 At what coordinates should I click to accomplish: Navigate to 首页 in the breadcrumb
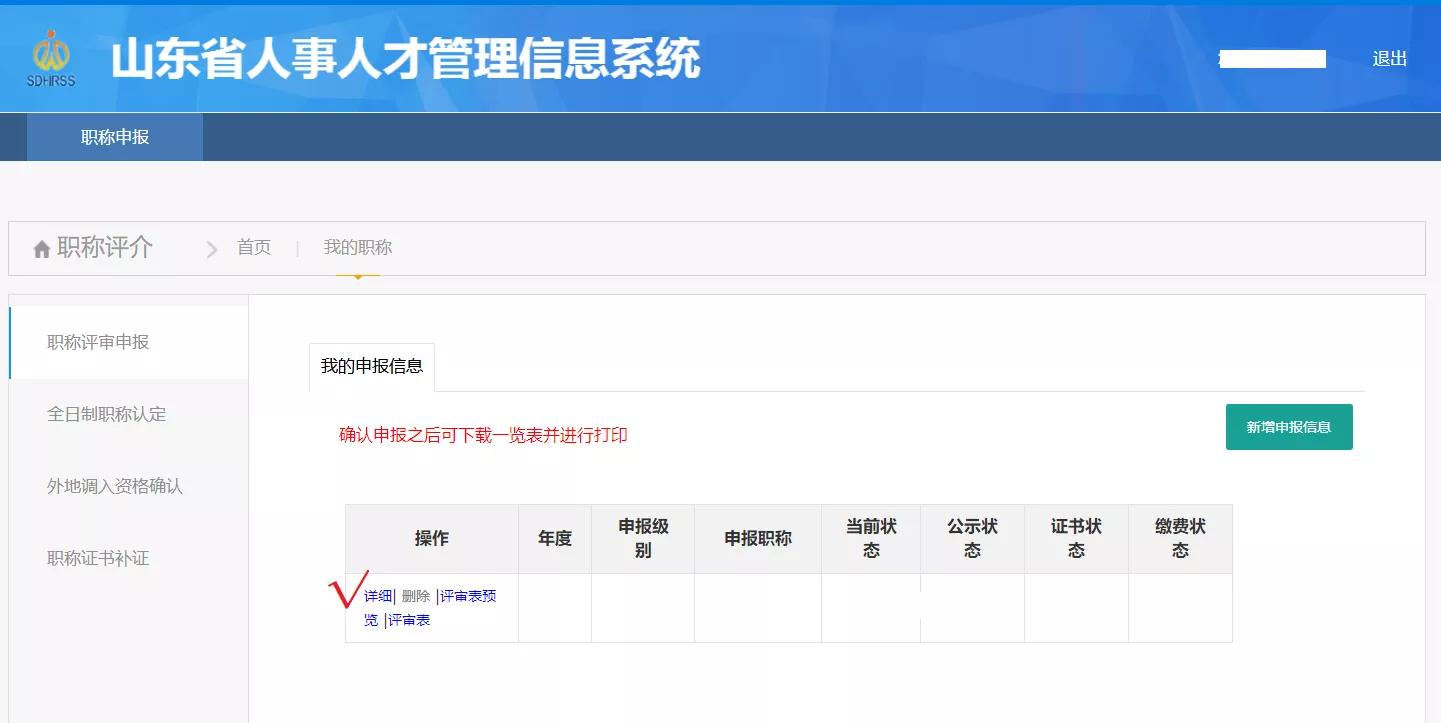[x=254, y=247]
